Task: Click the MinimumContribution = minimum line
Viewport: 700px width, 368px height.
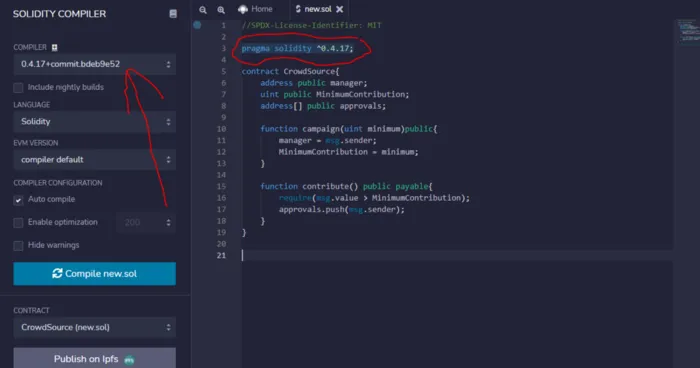Action: click(349, 152)
